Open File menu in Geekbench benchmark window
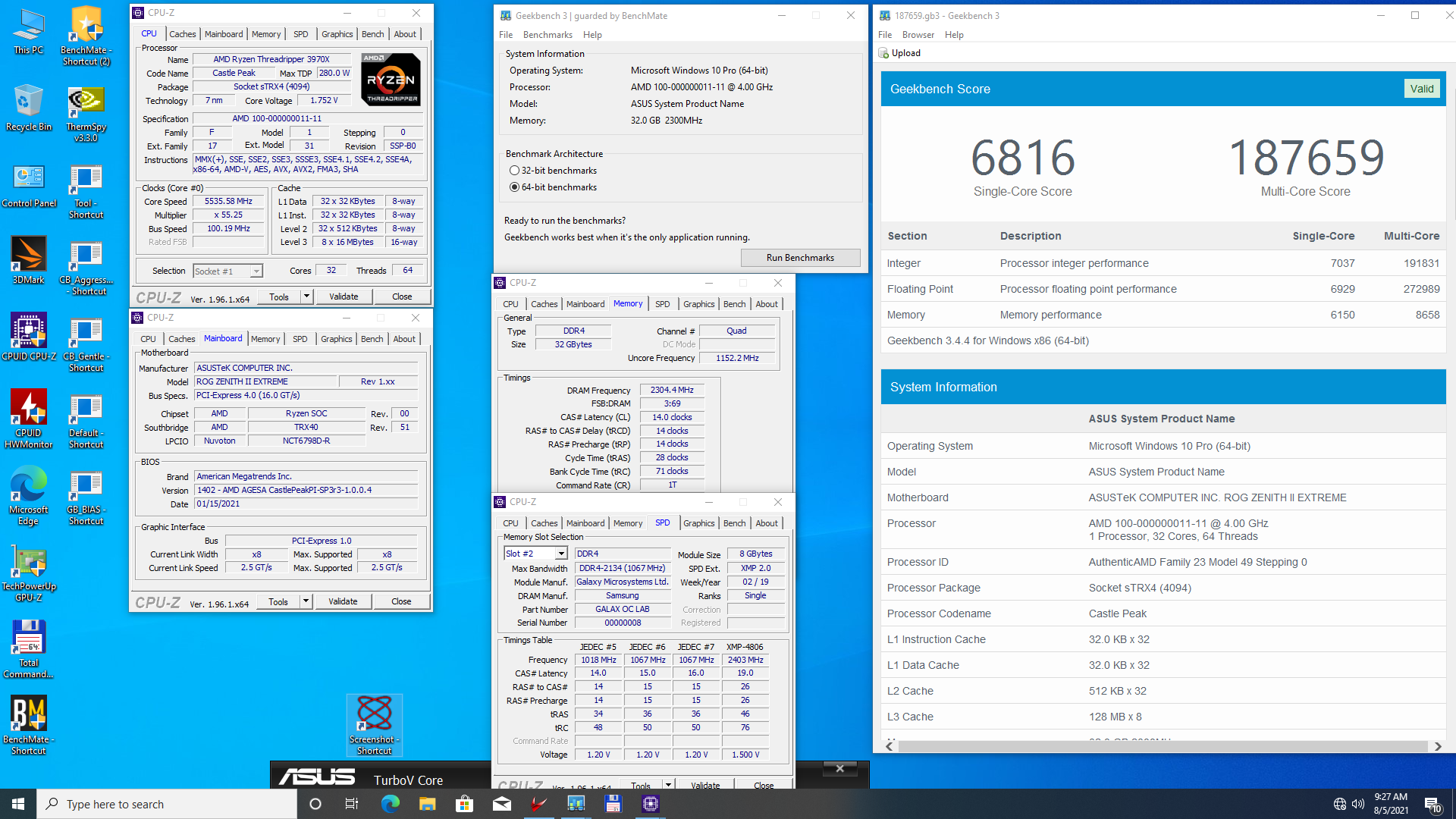The width and height of the screenshot is (1456, 819). 506,35
